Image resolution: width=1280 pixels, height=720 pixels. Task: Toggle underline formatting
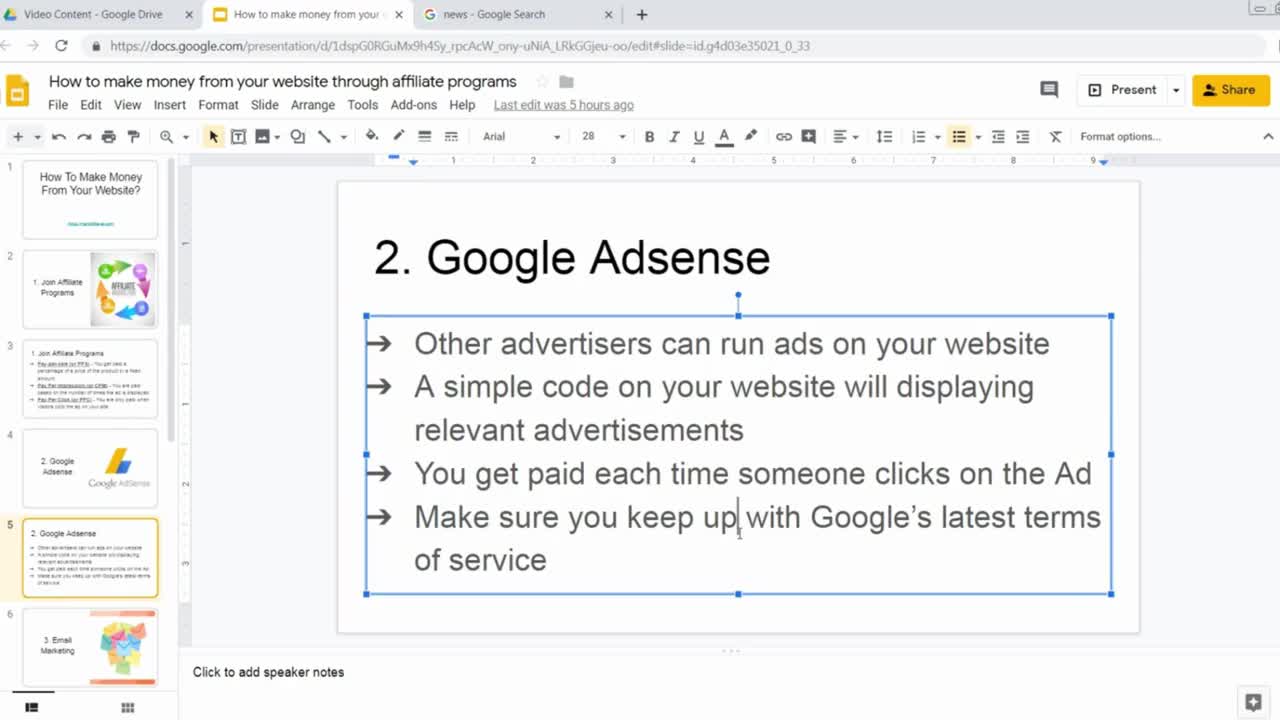[699, 137]
